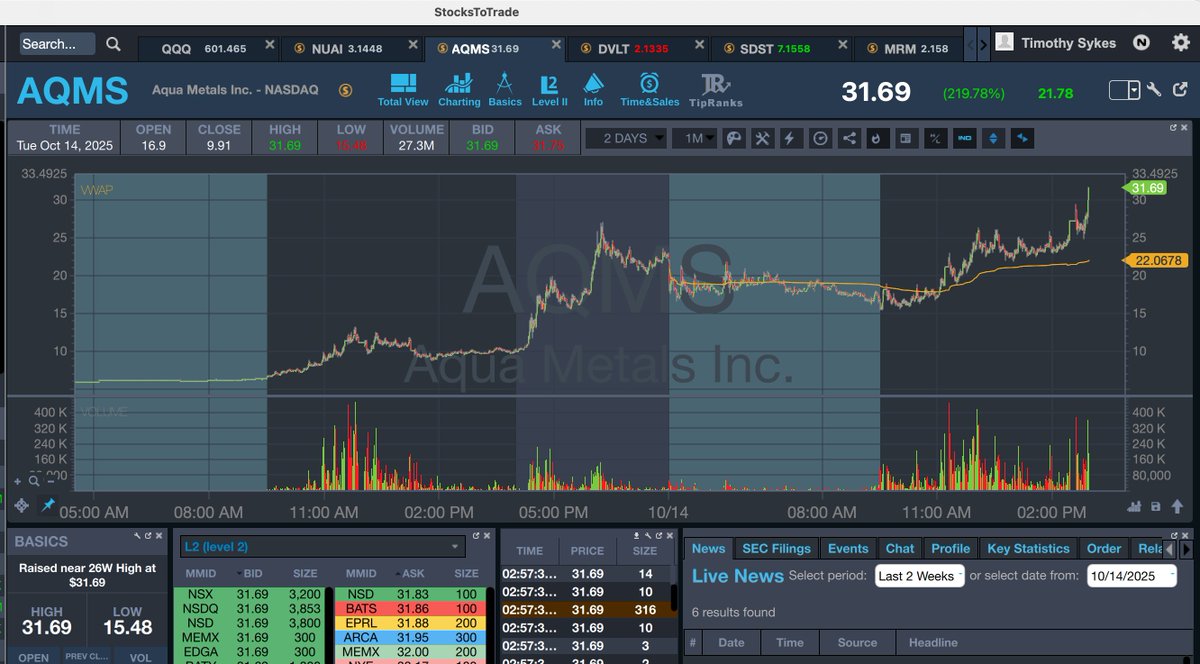
Task: Select the red BATS 31.86 ask row
Action: 410,608
